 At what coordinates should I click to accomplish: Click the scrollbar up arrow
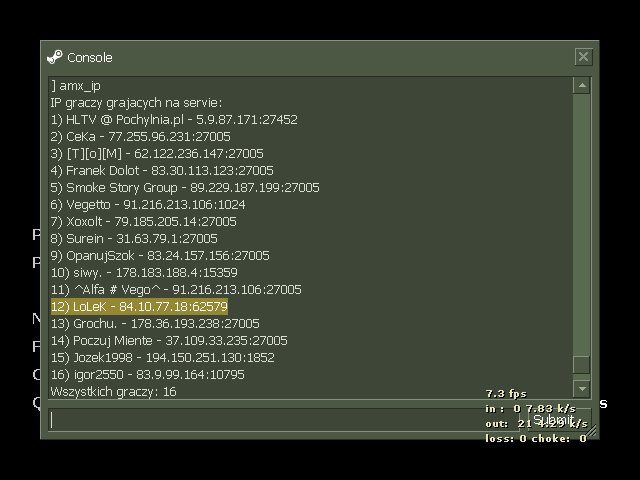point(581,86)
